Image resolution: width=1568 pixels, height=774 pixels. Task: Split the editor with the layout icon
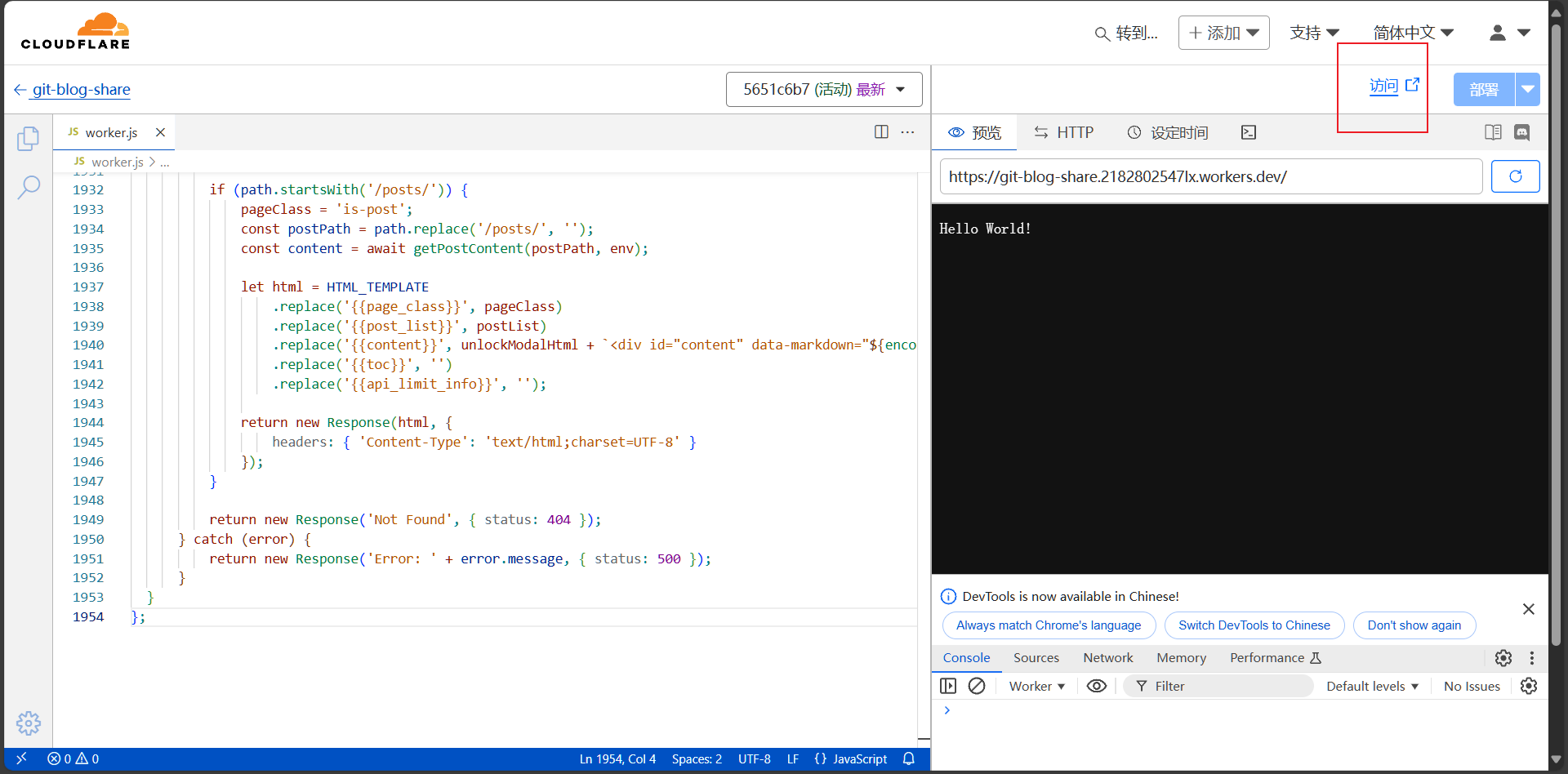(881, 132)
